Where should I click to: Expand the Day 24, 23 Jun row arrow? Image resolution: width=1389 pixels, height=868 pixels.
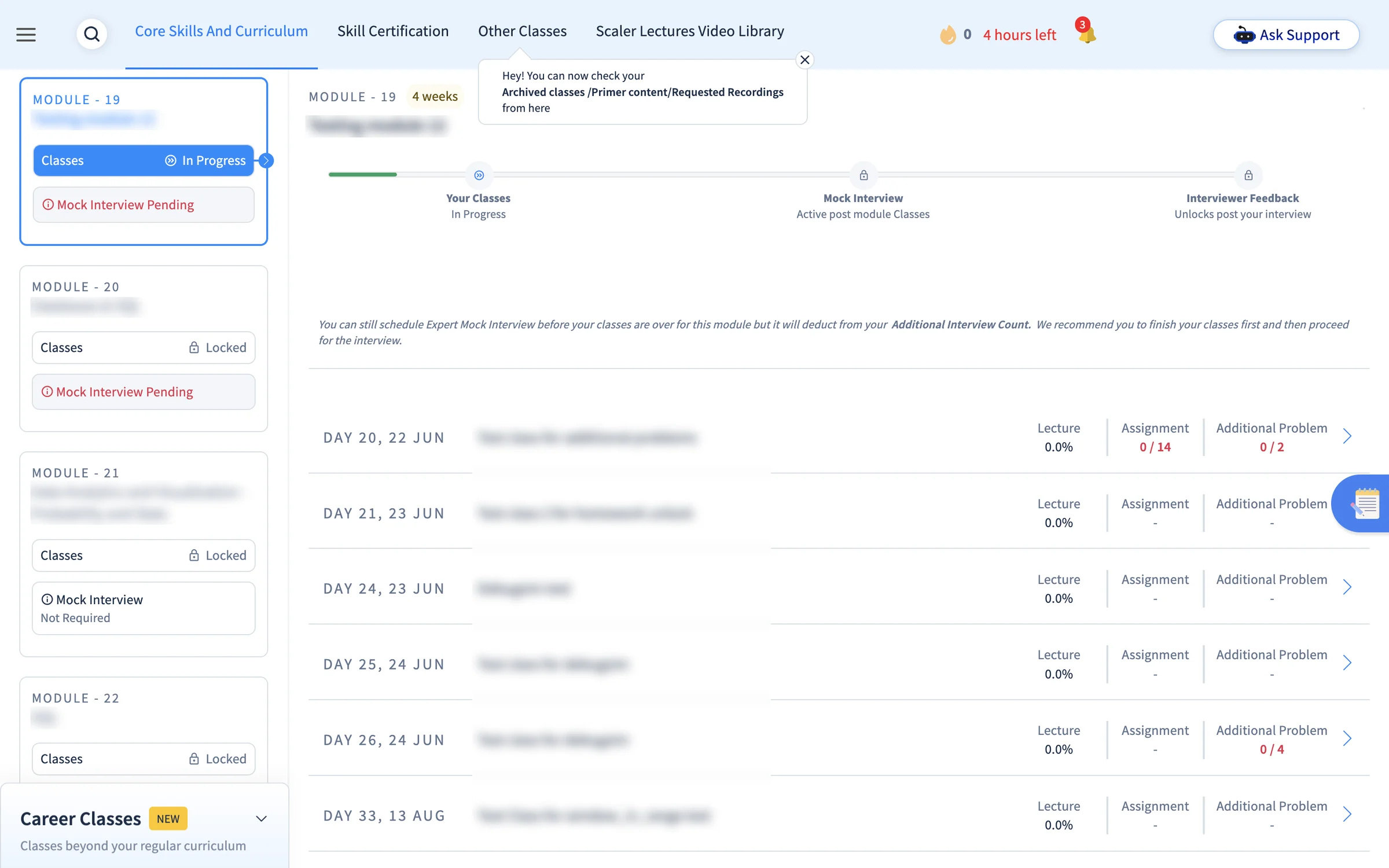pos(1347,587)
